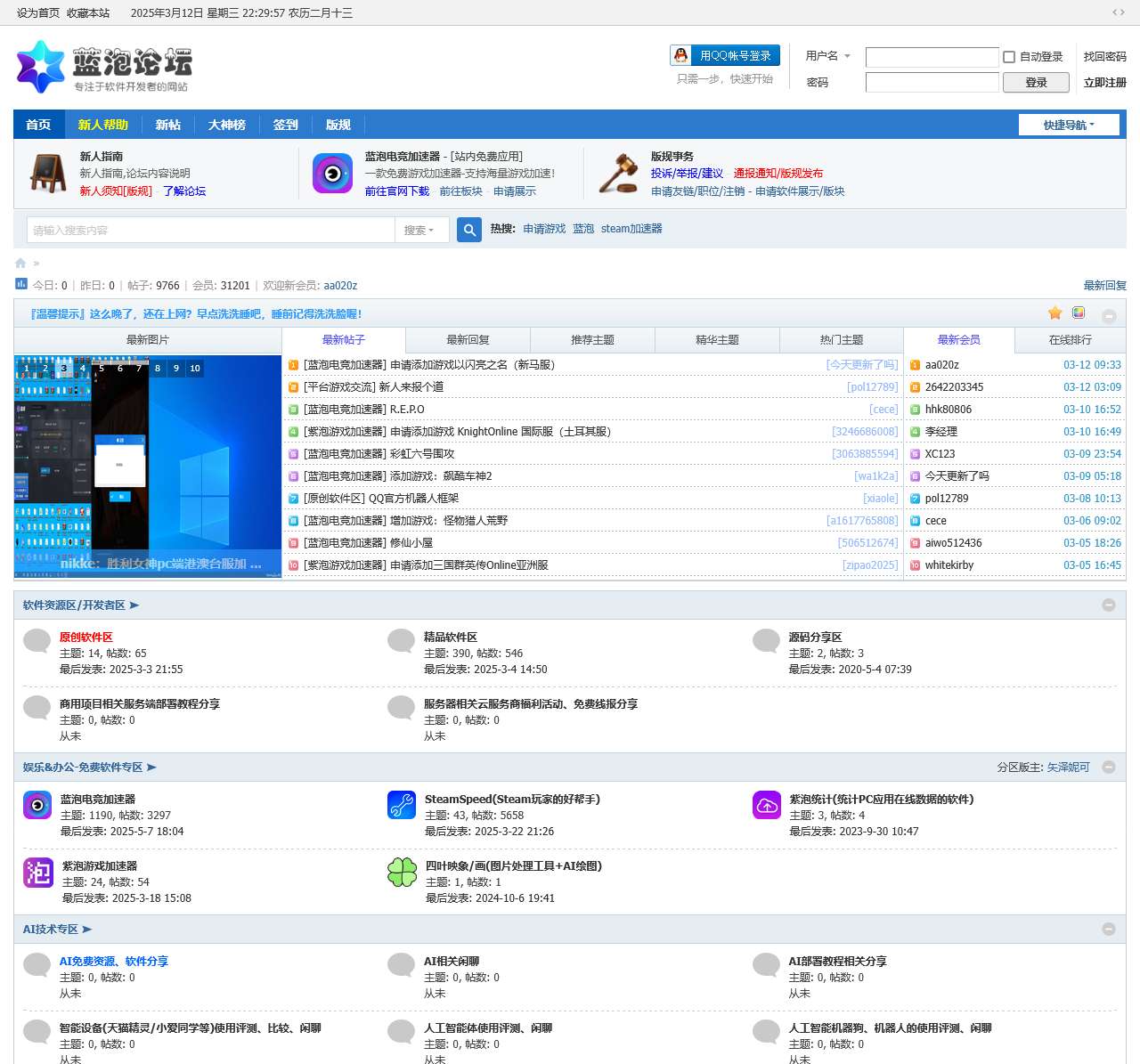Click the blue search magnifier button
Image resolution: width=1140 pixels, height=1064 pixels.
point(469,230)
